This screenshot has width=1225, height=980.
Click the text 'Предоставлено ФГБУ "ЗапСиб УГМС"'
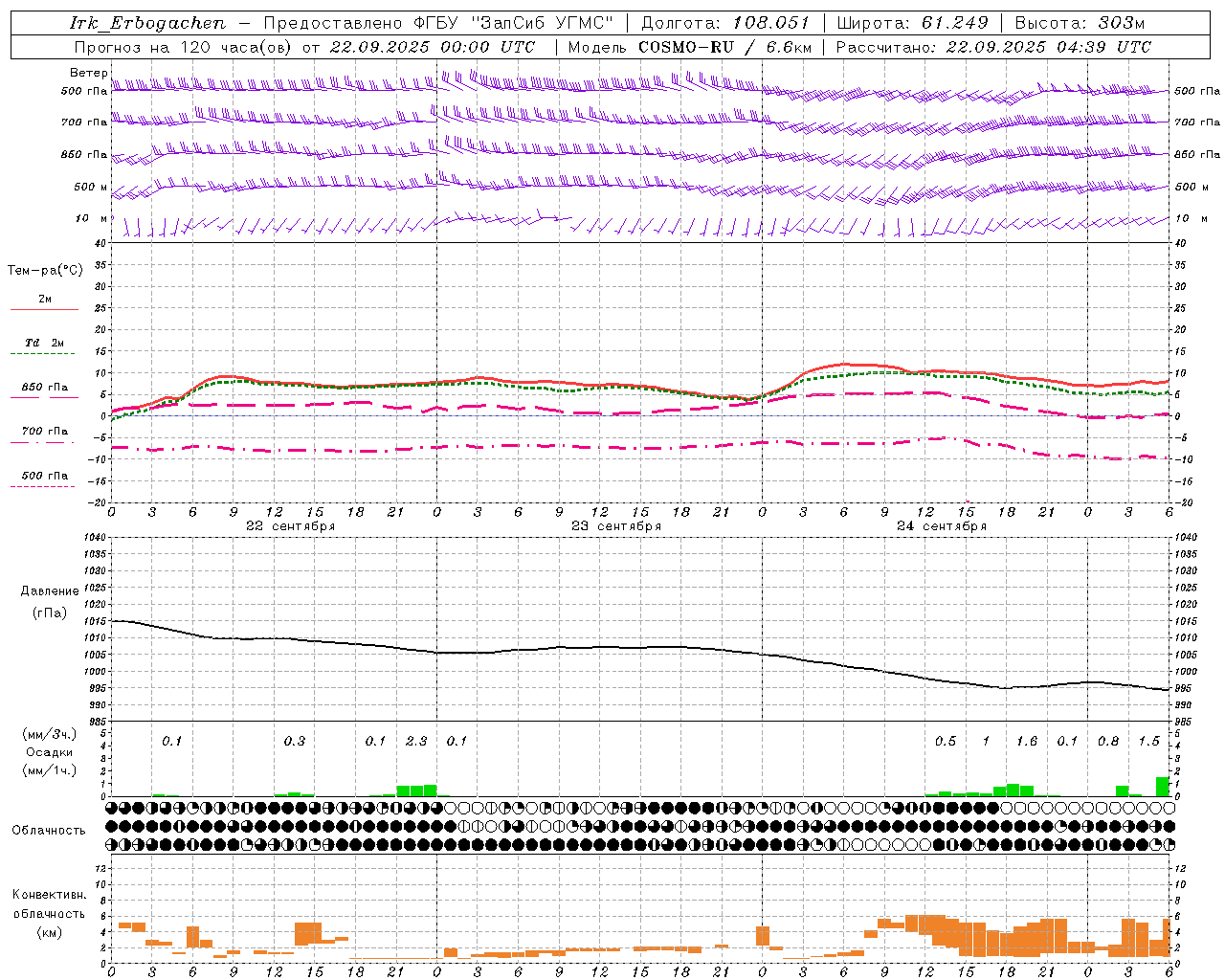438,23
